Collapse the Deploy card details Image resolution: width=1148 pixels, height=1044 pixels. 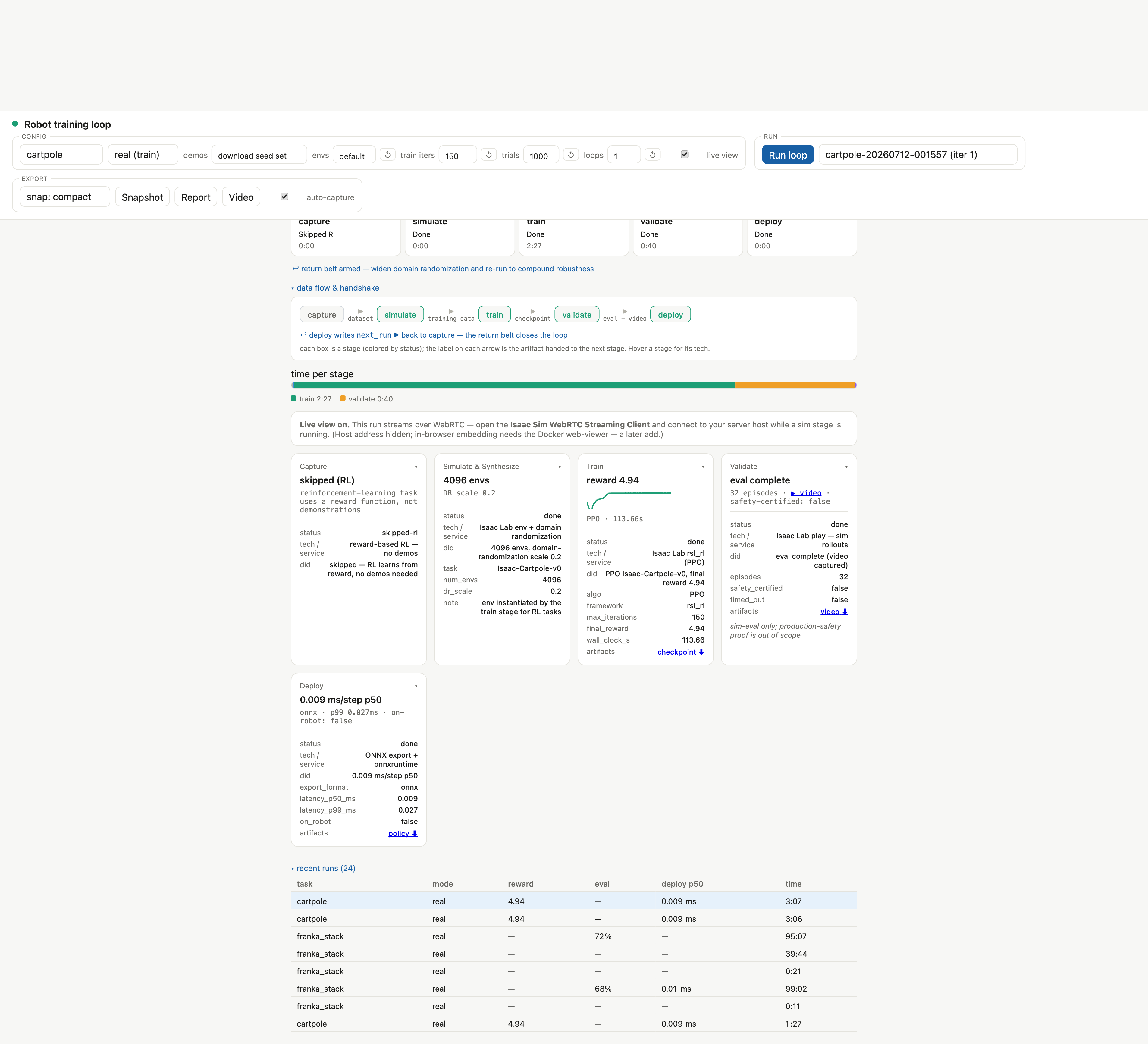click(416, 686)
